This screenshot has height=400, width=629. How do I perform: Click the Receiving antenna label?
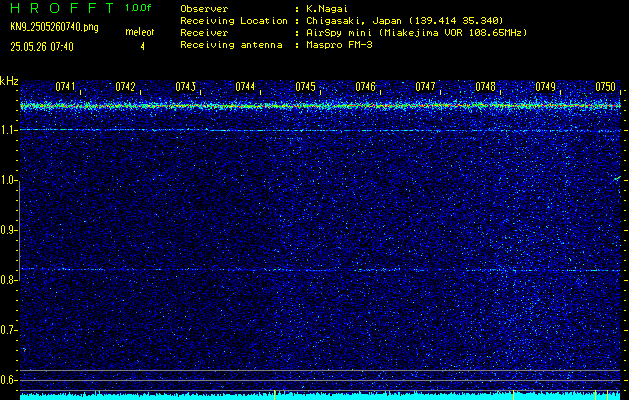(x=231, y=45)
